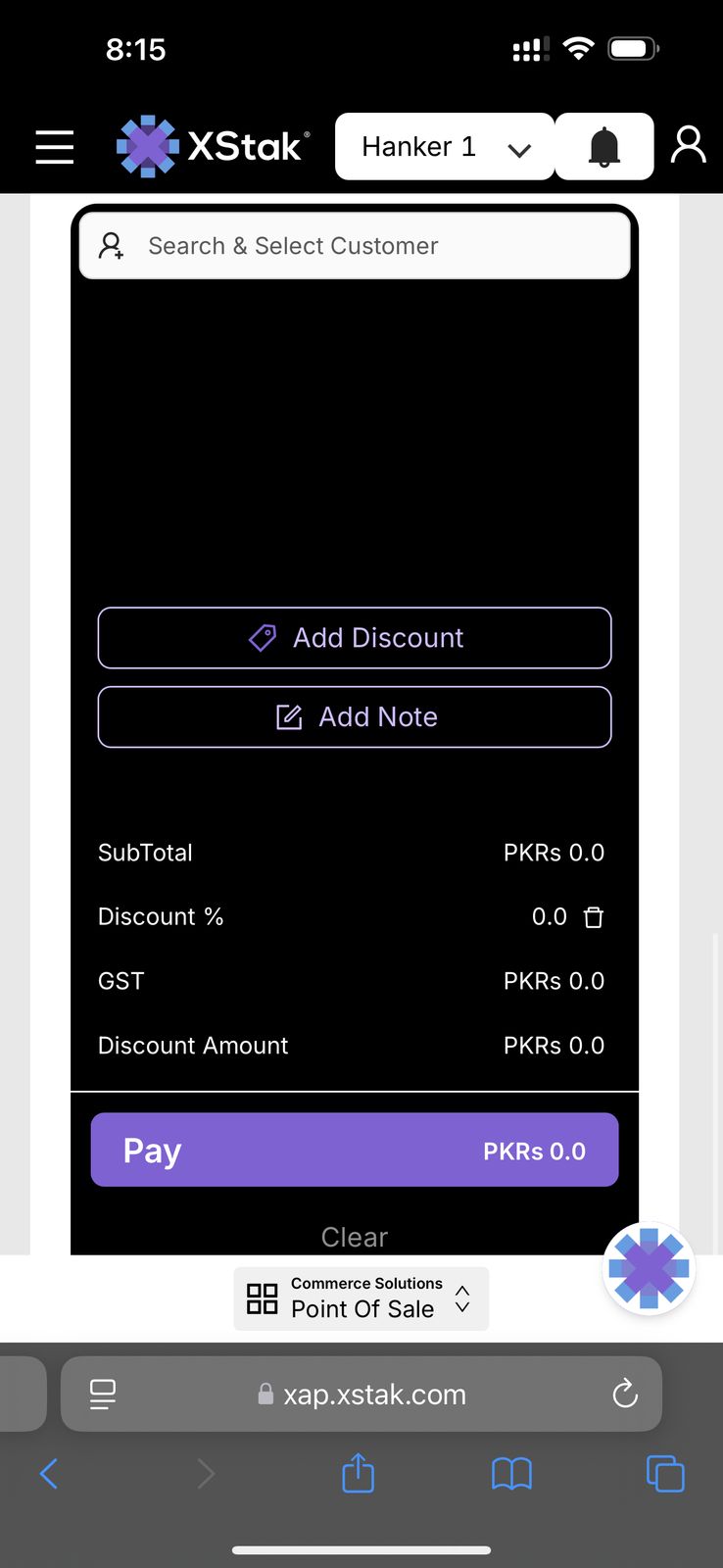
Task: Reload the page in Safari
Action: pos(625,1394)
